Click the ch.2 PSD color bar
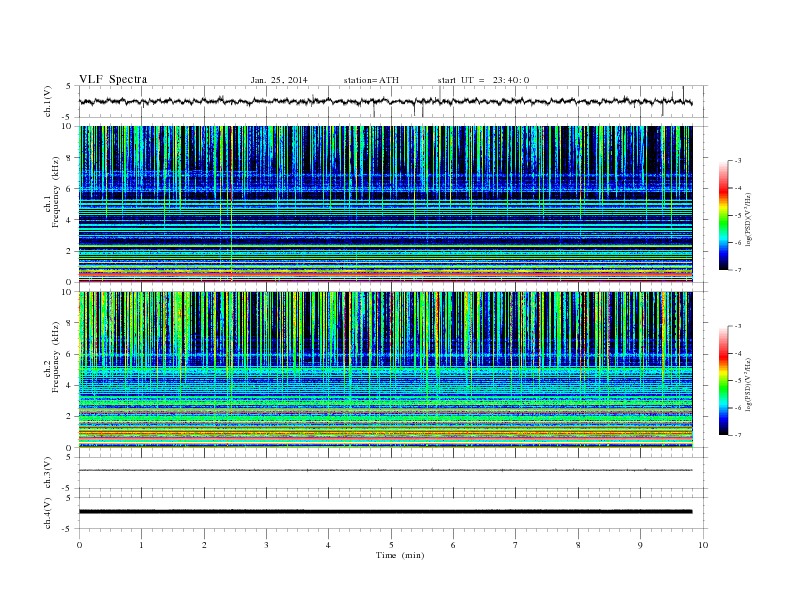Screen dimensions: 792x612 pos(723,380)
